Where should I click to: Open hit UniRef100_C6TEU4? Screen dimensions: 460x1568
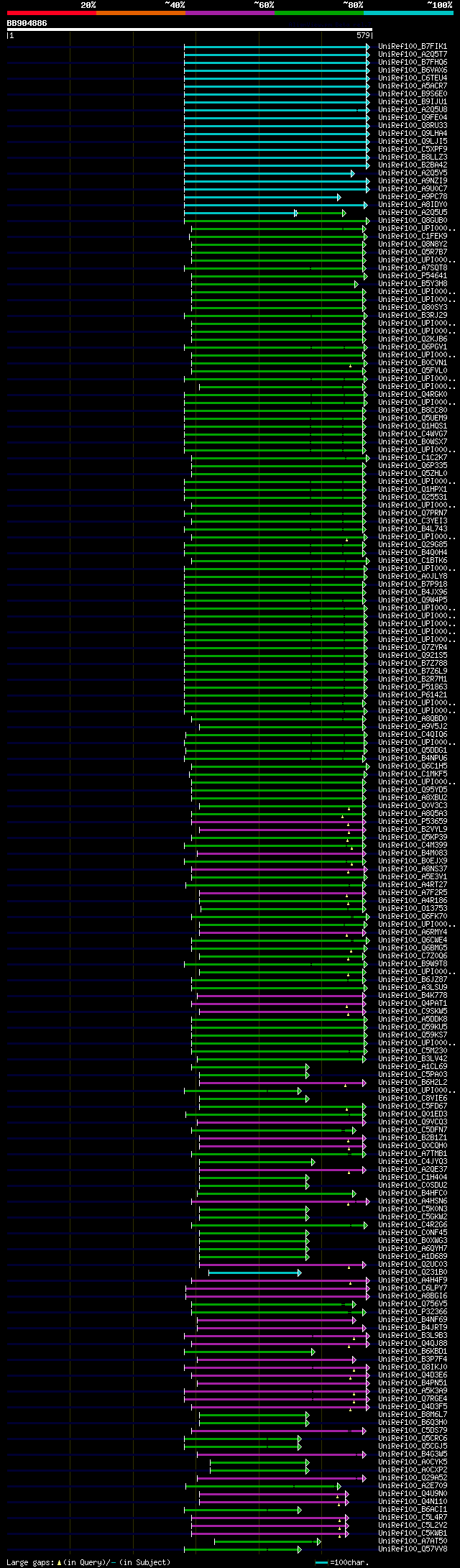(413, 78)
